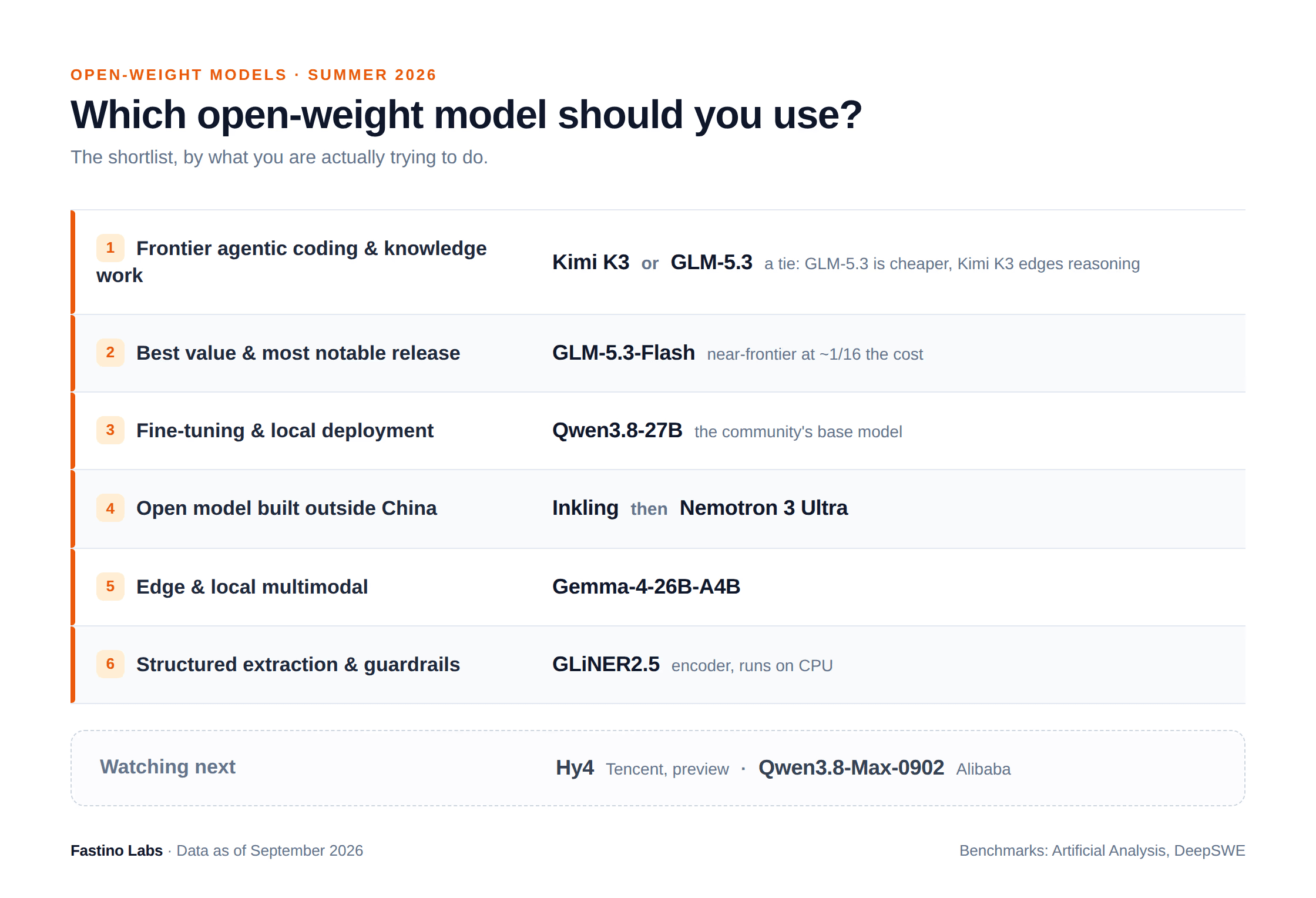
Task: Select the GLM-5.3 model name
Action: tap(711, 262)
